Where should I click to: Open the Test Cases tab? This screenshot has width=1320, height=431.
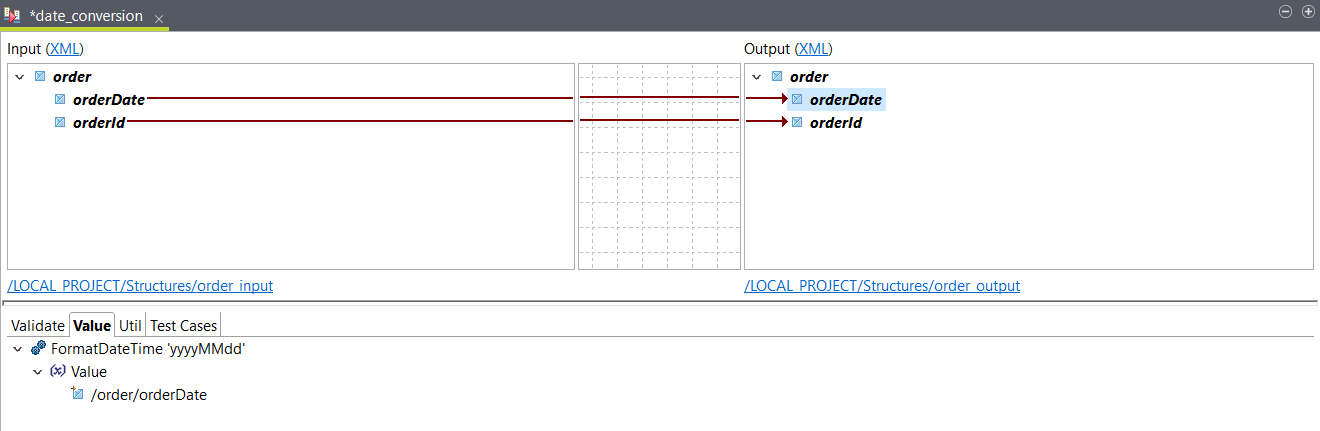tap(183, 325)
